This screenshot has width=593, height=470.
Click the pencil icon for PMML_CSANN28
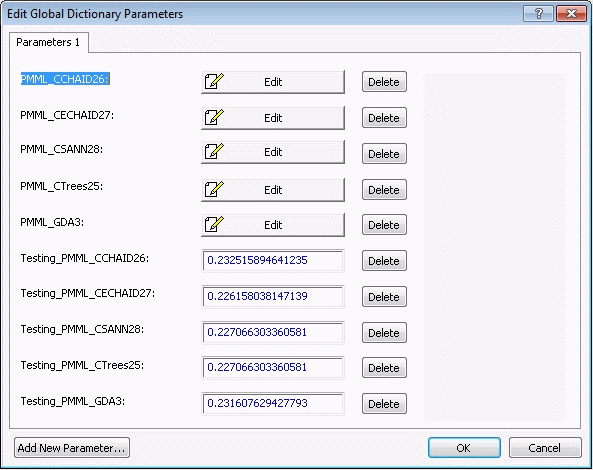(214, 151)
